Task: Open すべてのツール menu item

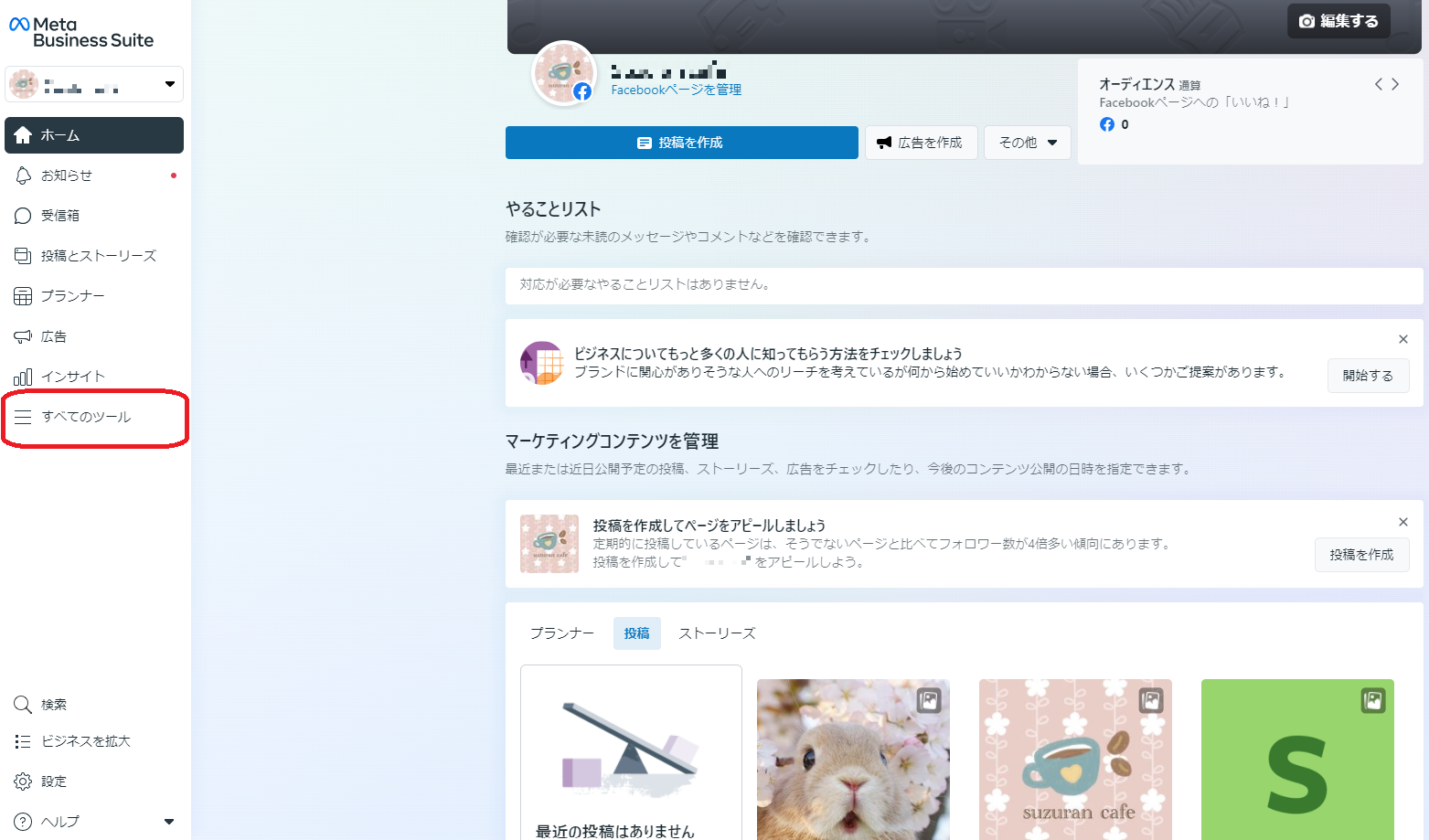Action: coord(86,417)
